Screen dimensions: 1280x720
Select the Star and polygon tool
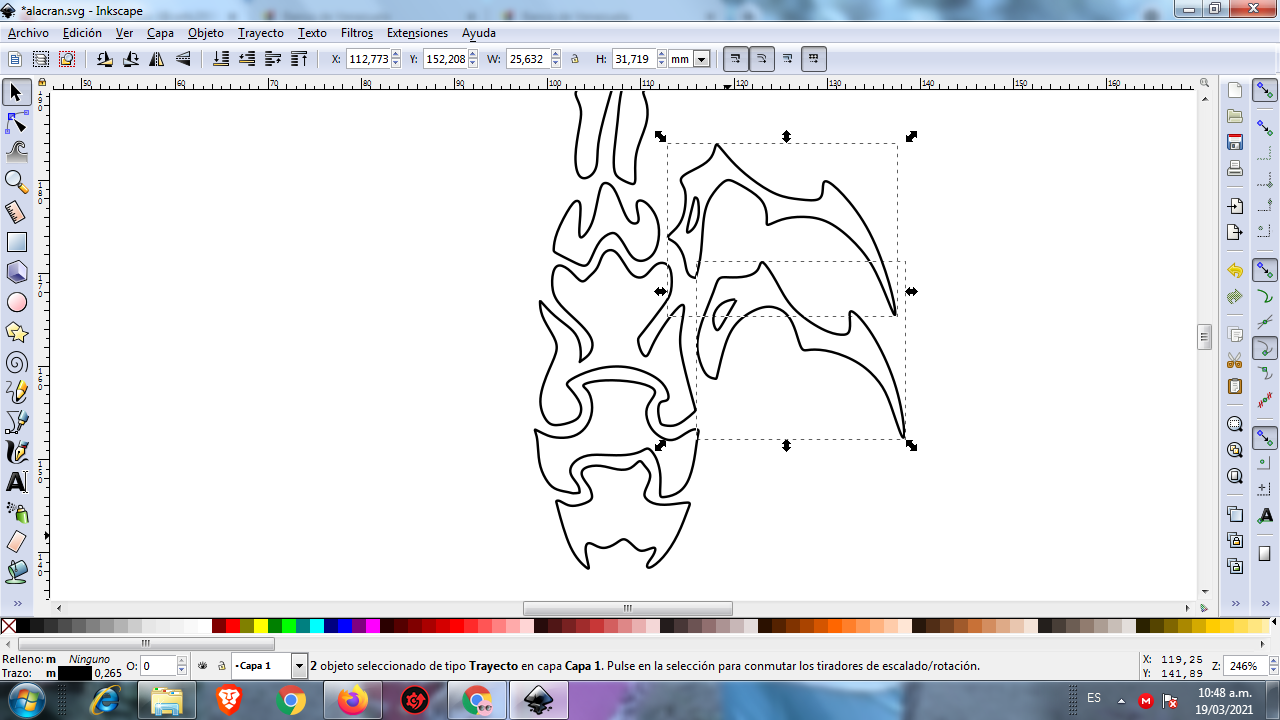click(16, 332)
